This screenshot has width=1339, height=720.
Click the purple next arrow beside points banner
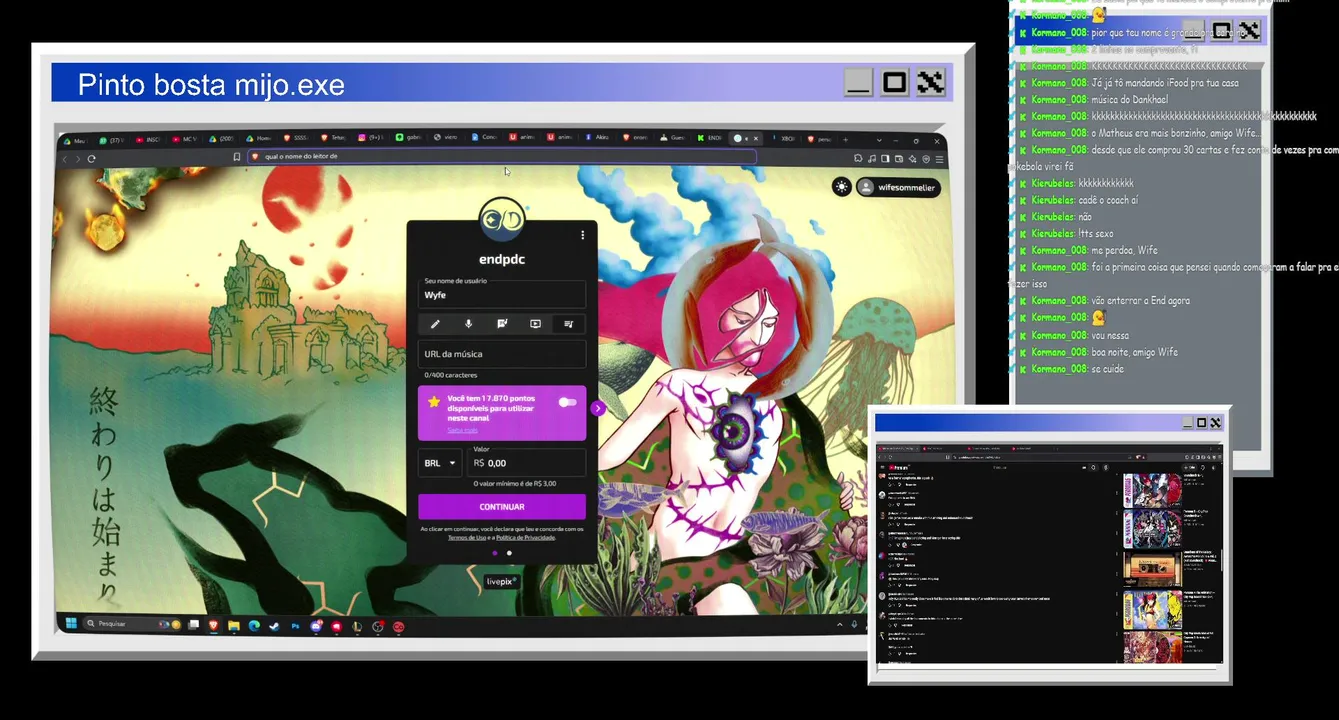(598, 408)
